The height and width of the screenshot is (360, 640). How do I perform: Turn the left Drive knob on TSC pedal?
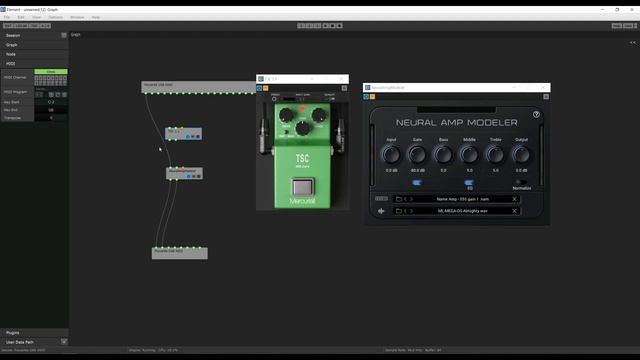click(x=286, y=116)
